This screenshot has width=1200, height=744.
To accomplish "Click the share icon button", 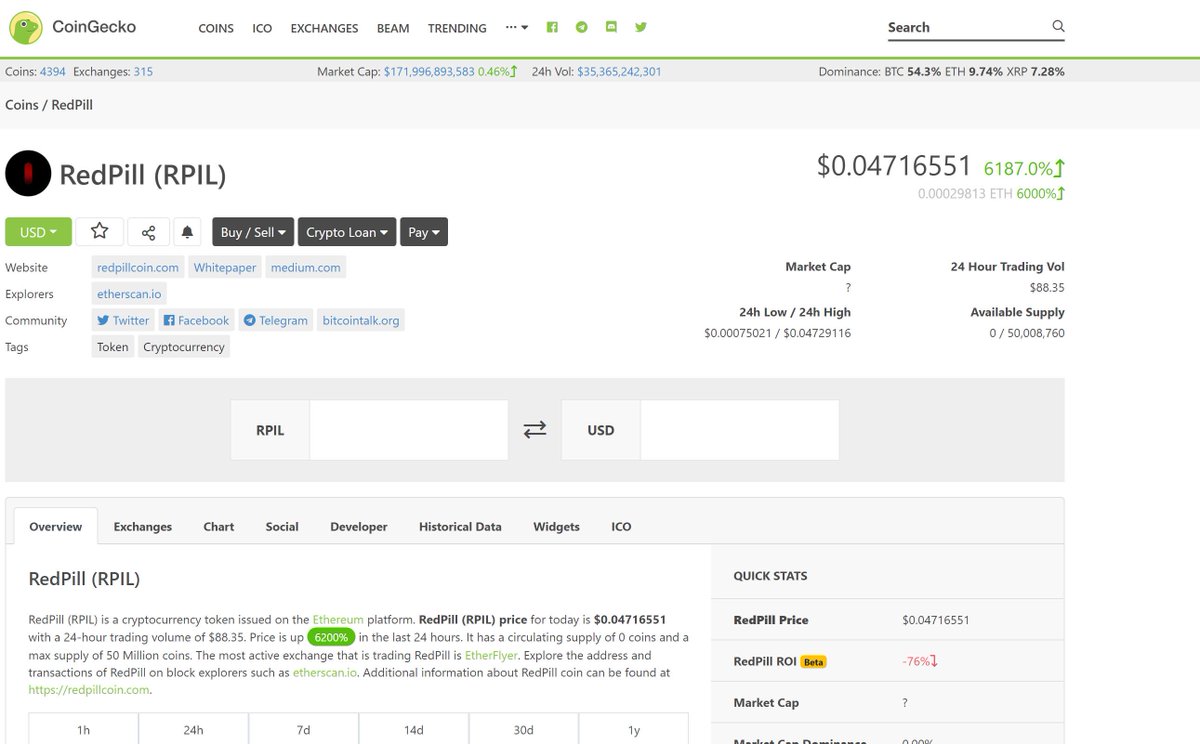I will (148, 232).
